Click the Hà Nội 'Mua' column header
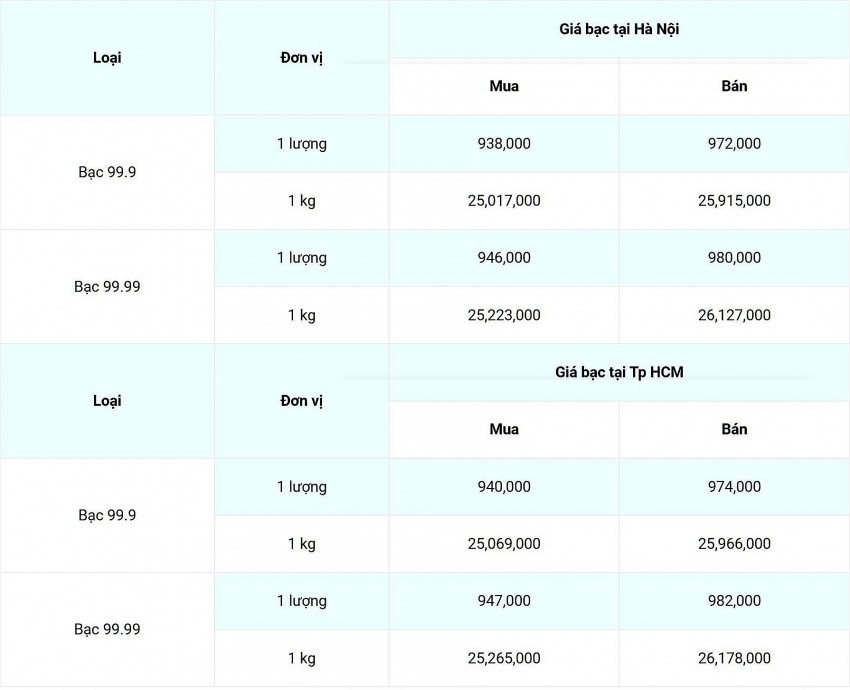This screenshot has width=850, height=690. pos(504,86)
